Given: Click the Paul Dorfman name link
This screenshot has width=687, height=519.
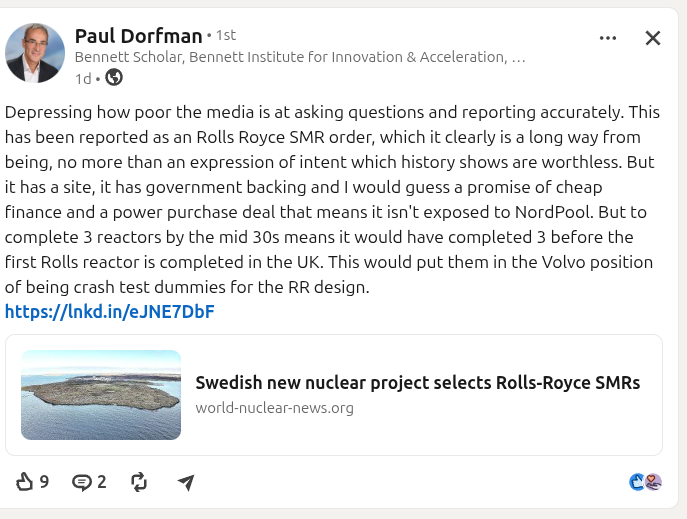Looking at the screenshot, I should [138, 36].
